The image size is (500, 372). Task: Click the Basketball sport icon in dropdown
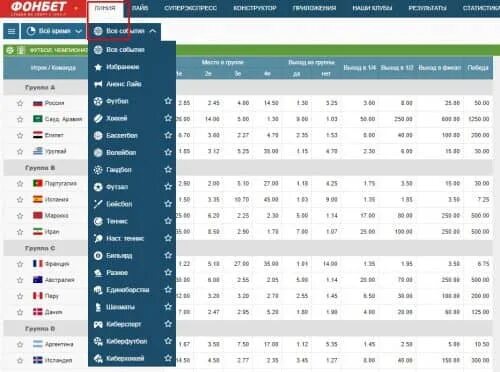pos(98,135)
